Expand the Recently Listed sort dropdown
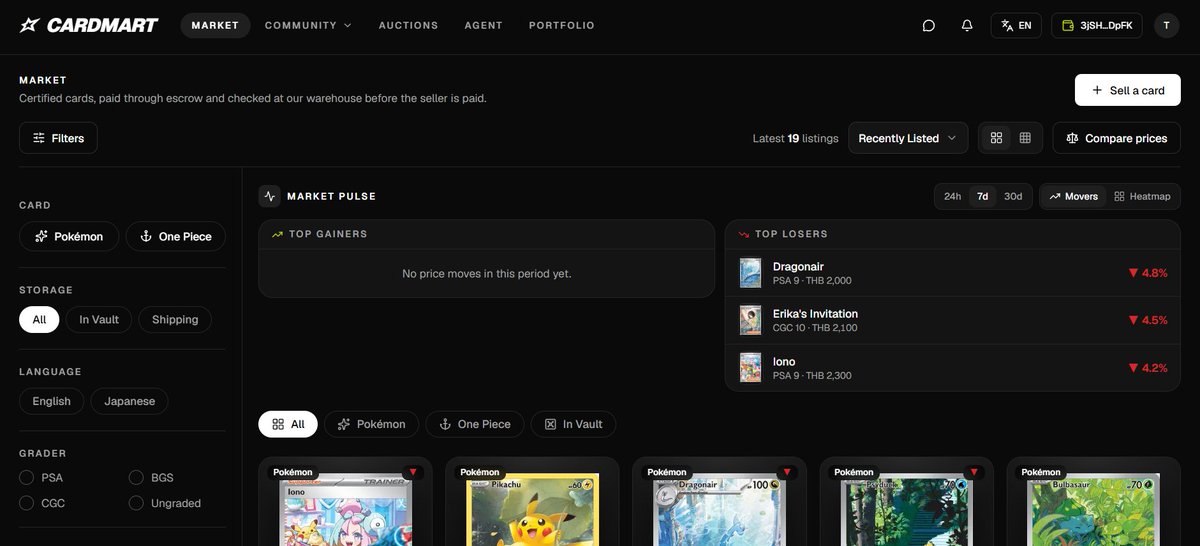The height and width of the screenshot is (546, 1200). point(908,138)
